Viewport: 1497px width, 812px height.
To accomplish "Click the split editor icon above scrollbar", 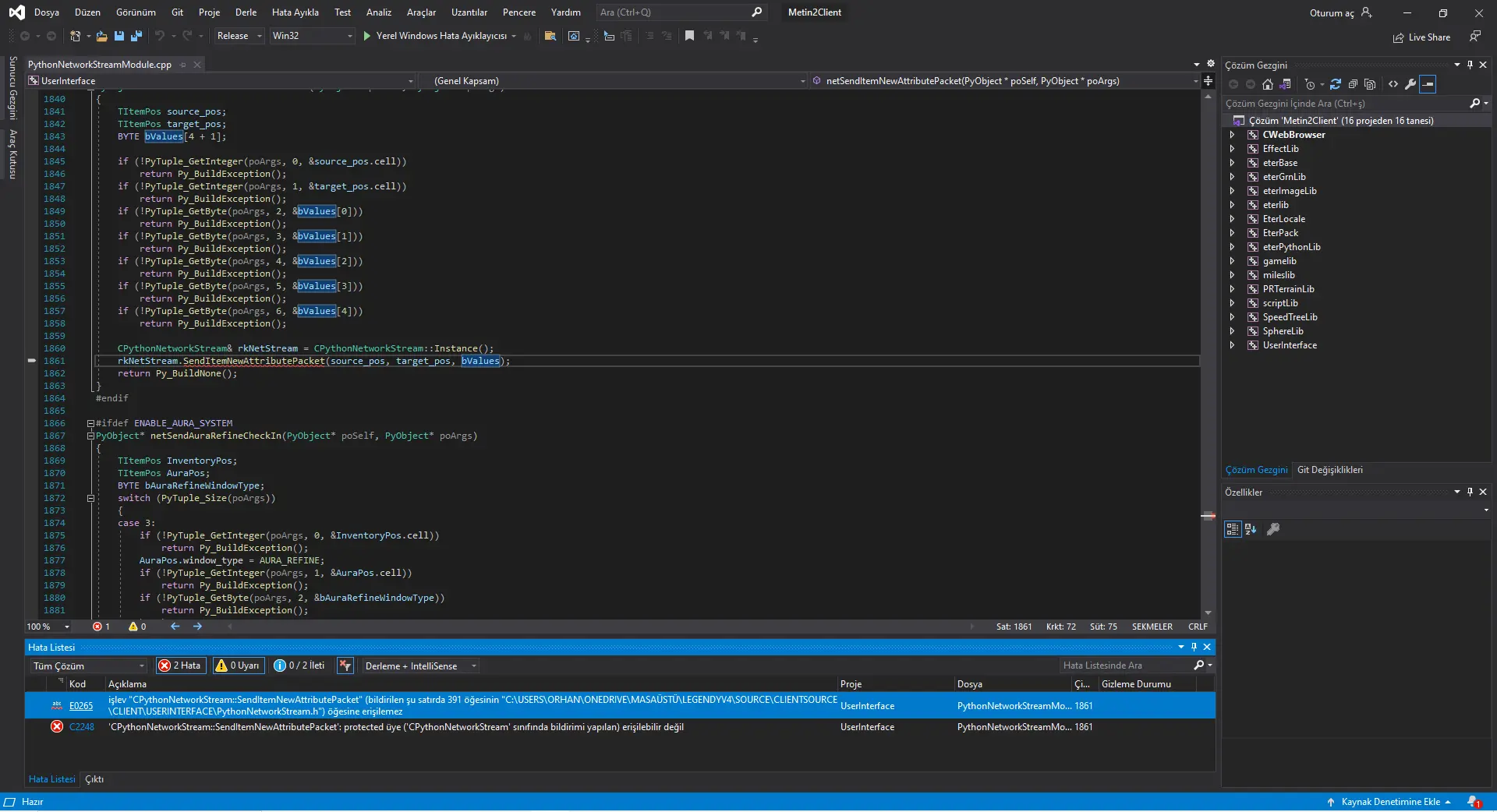I will pyautogui.click(x=1209, y=81).
